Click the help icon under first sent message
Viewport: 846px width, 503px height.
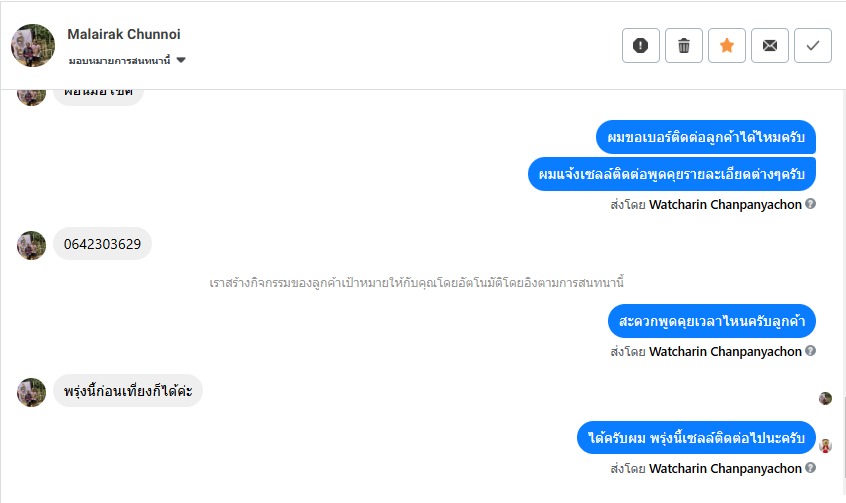click(811, 204)
